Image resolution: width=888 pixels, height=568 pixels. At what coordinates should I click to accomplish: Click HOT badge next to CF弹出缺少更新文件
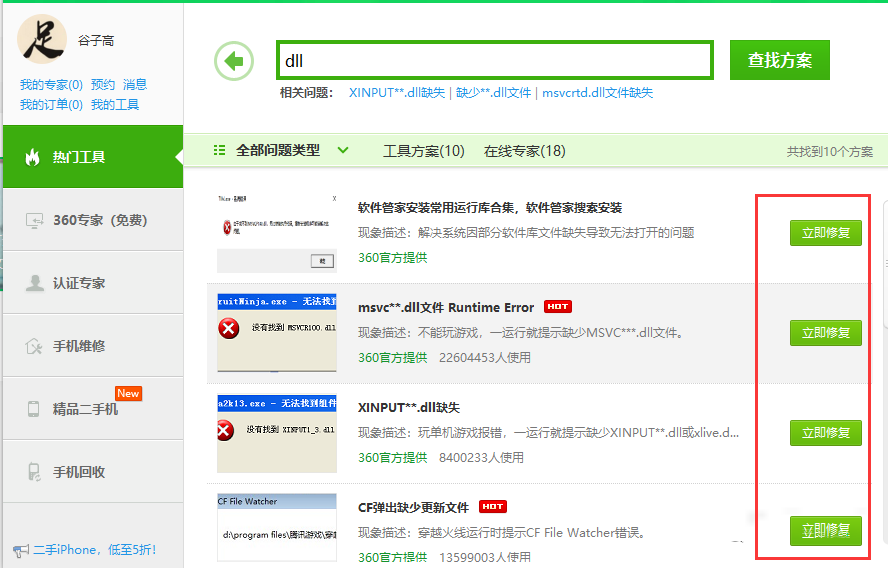click(x=493, y=506)
